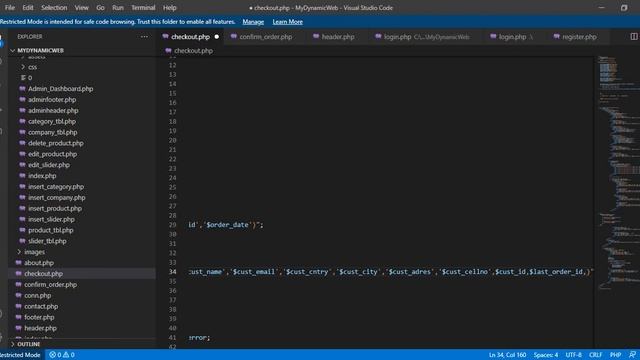This screenshot has width=640, height=360.
Task: Open insert_slider.php file
Action: 51,219
